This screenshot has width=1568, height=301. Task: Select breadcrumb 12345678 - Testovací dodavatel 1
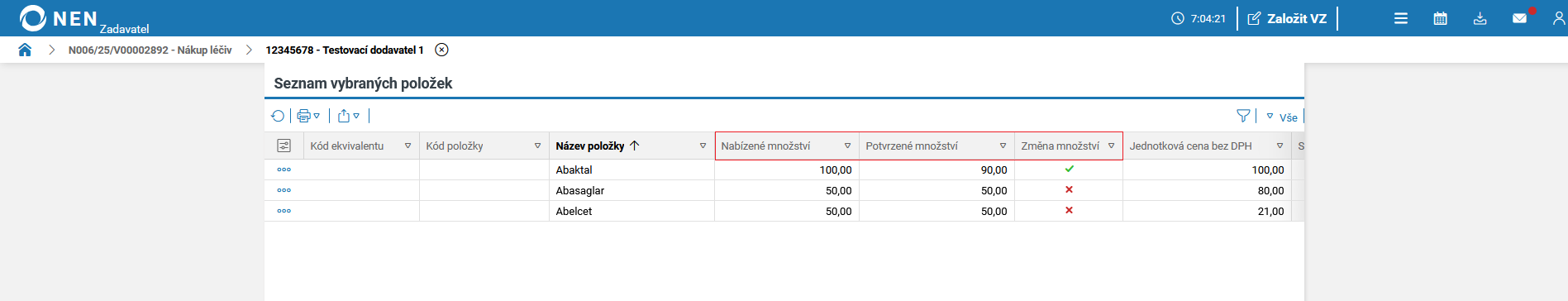(x=345, y=50)
